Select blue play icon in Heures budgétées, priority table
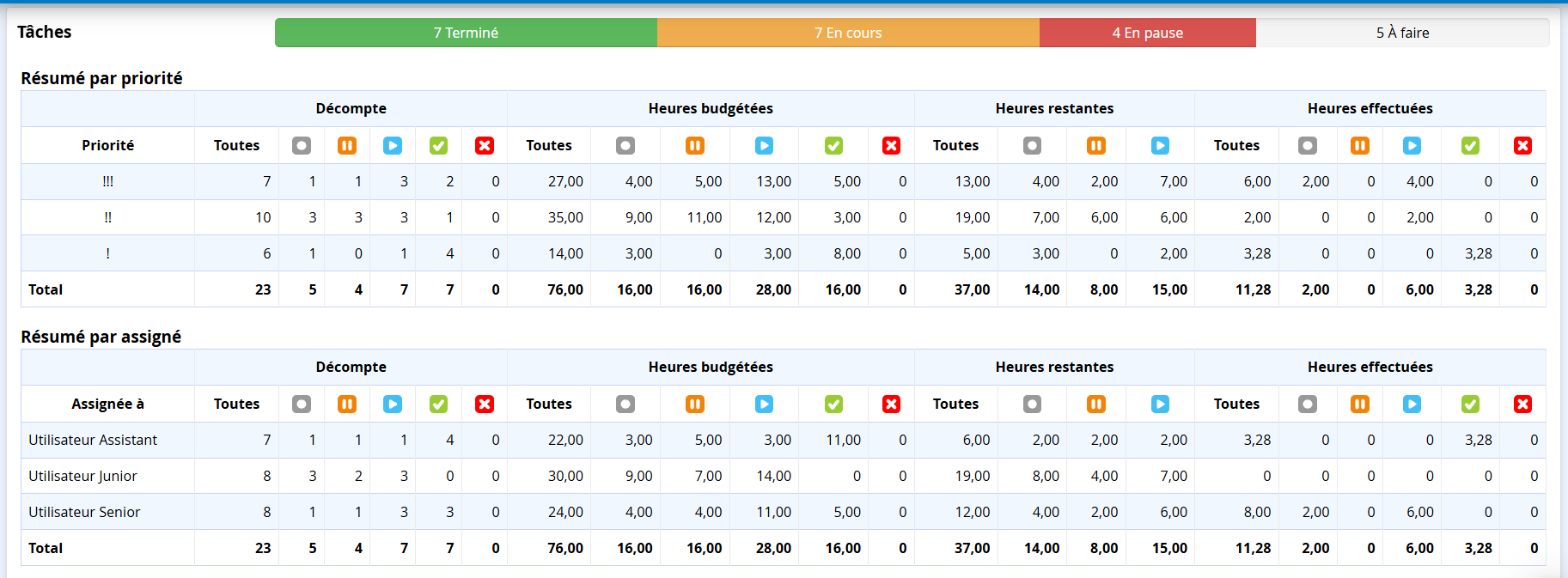The image size is (1568, 578). (x=764, y=145)
